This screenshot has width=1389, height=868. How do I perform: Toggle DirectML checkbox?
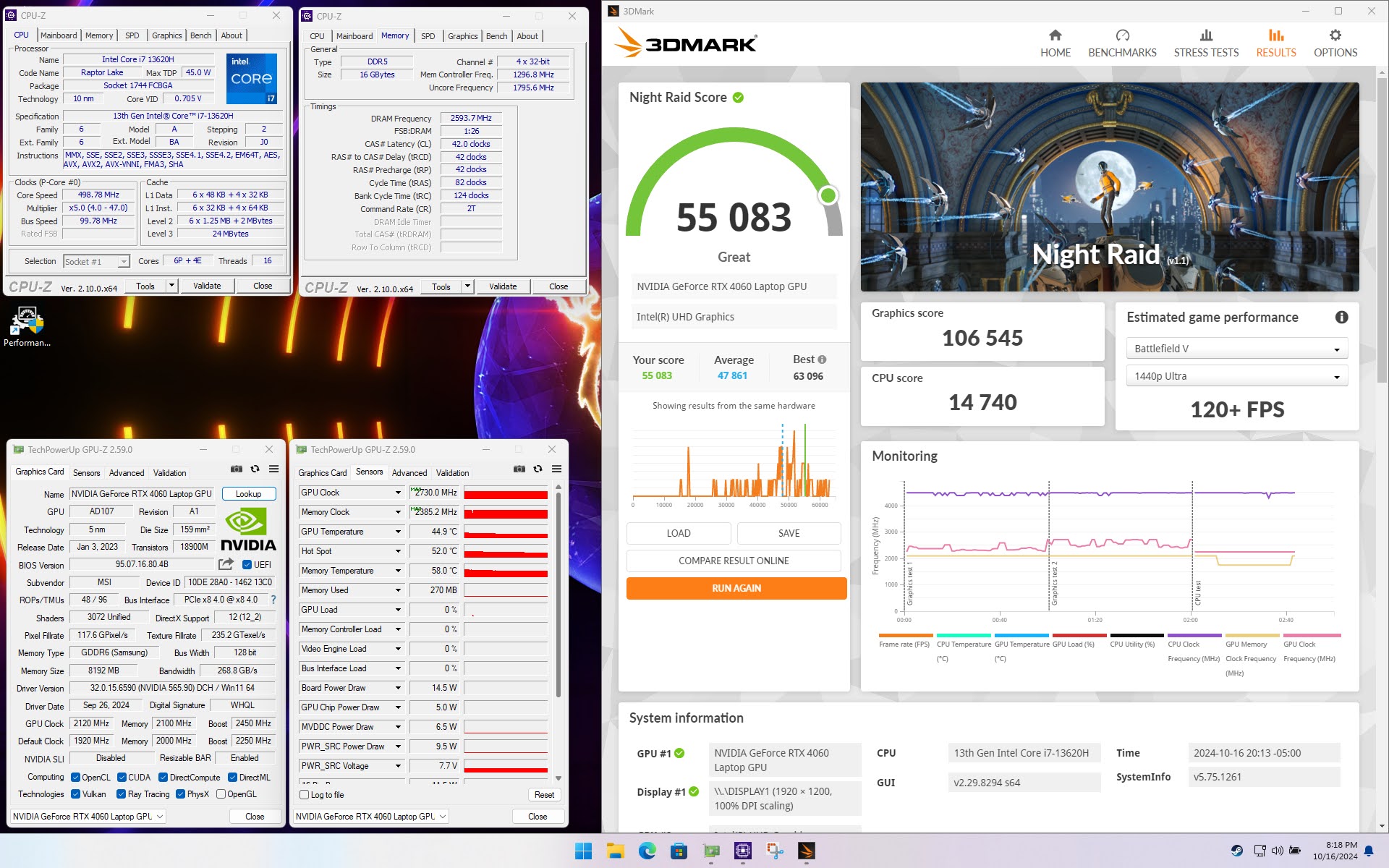(x=232, y=778)
